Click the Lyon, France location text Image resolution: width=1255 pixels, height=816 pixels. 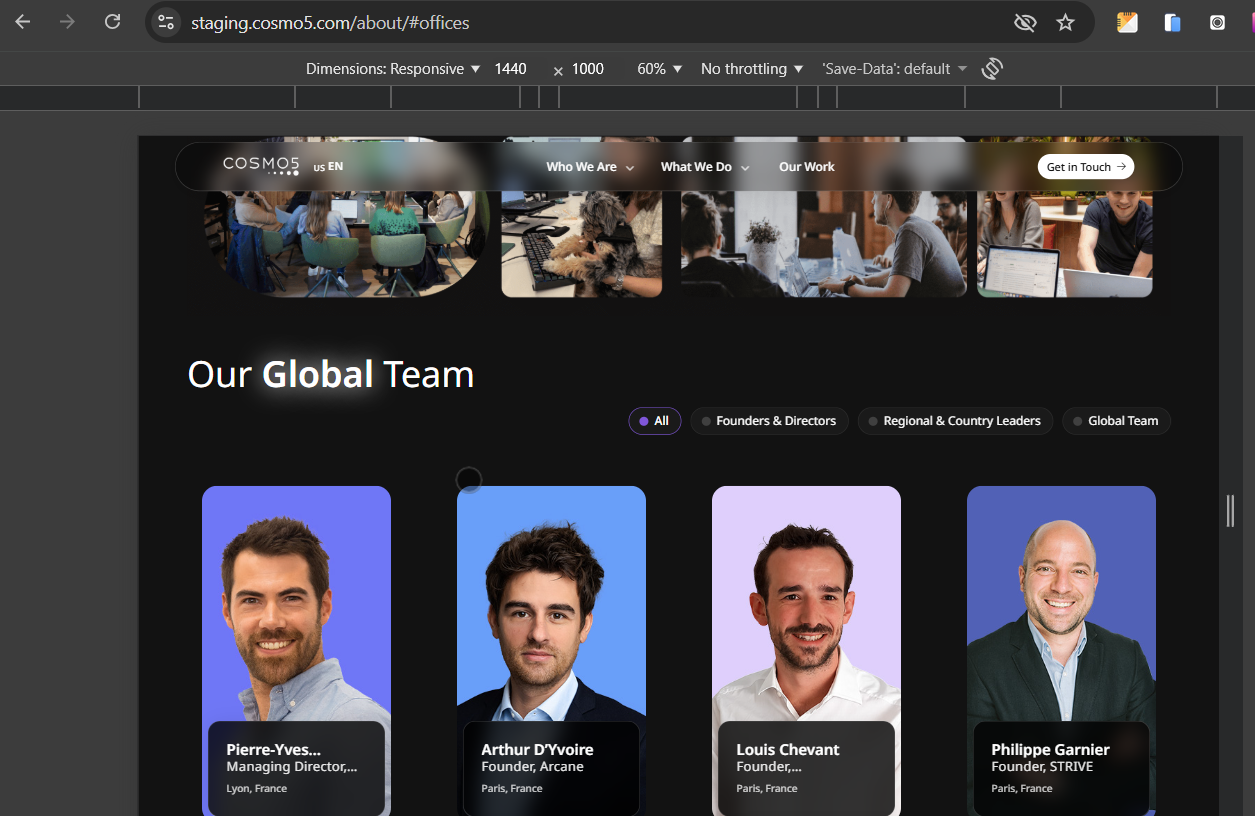(x=256, y=789)
